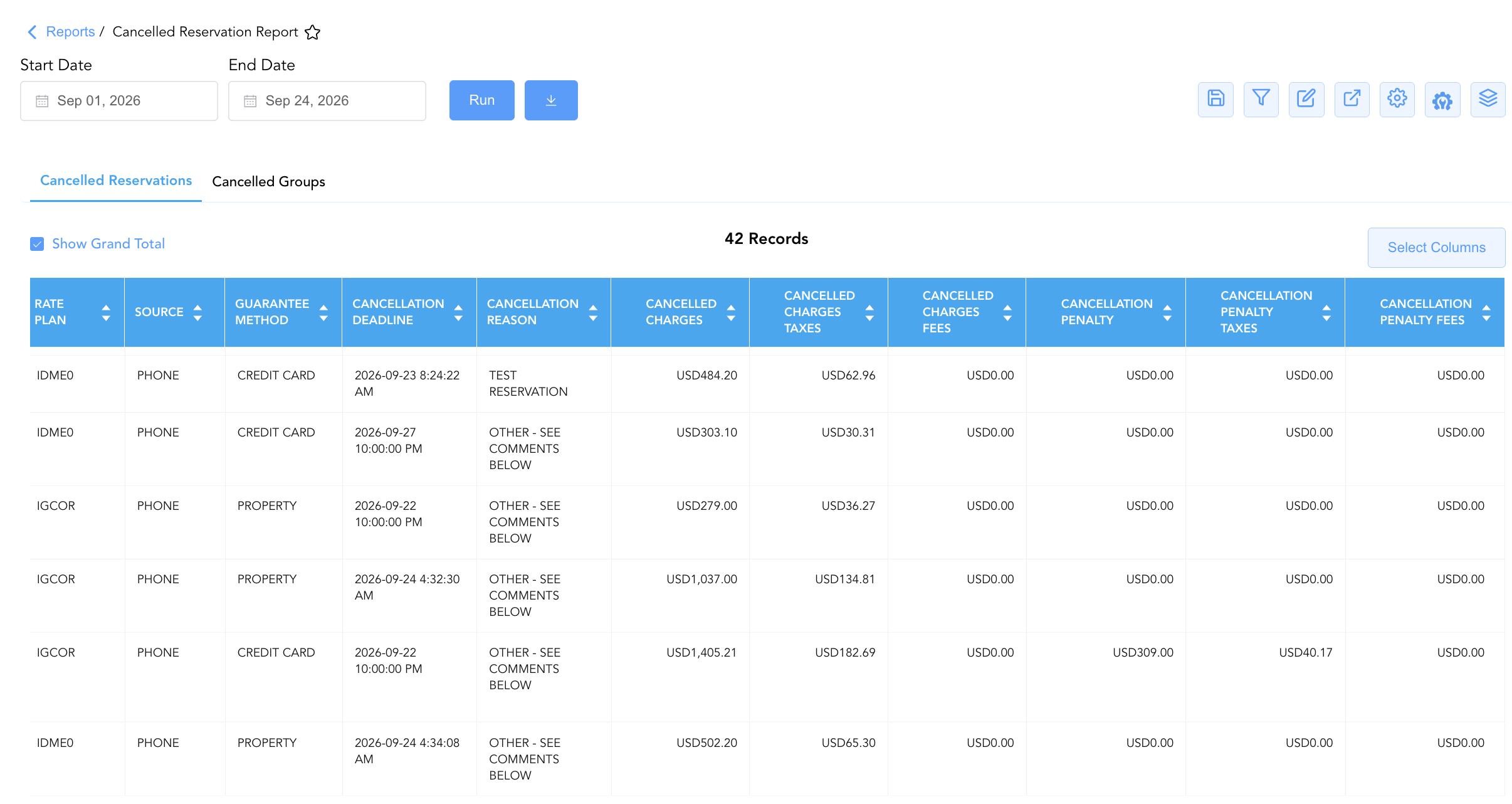
Task: Click USD309.00 cancellation penalty value
Action: [x=1143, y=653]
